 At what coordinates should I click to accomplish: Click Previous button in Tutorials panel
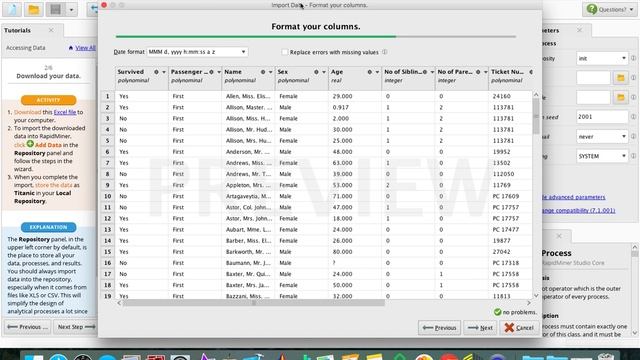click(x=27, y=327)
